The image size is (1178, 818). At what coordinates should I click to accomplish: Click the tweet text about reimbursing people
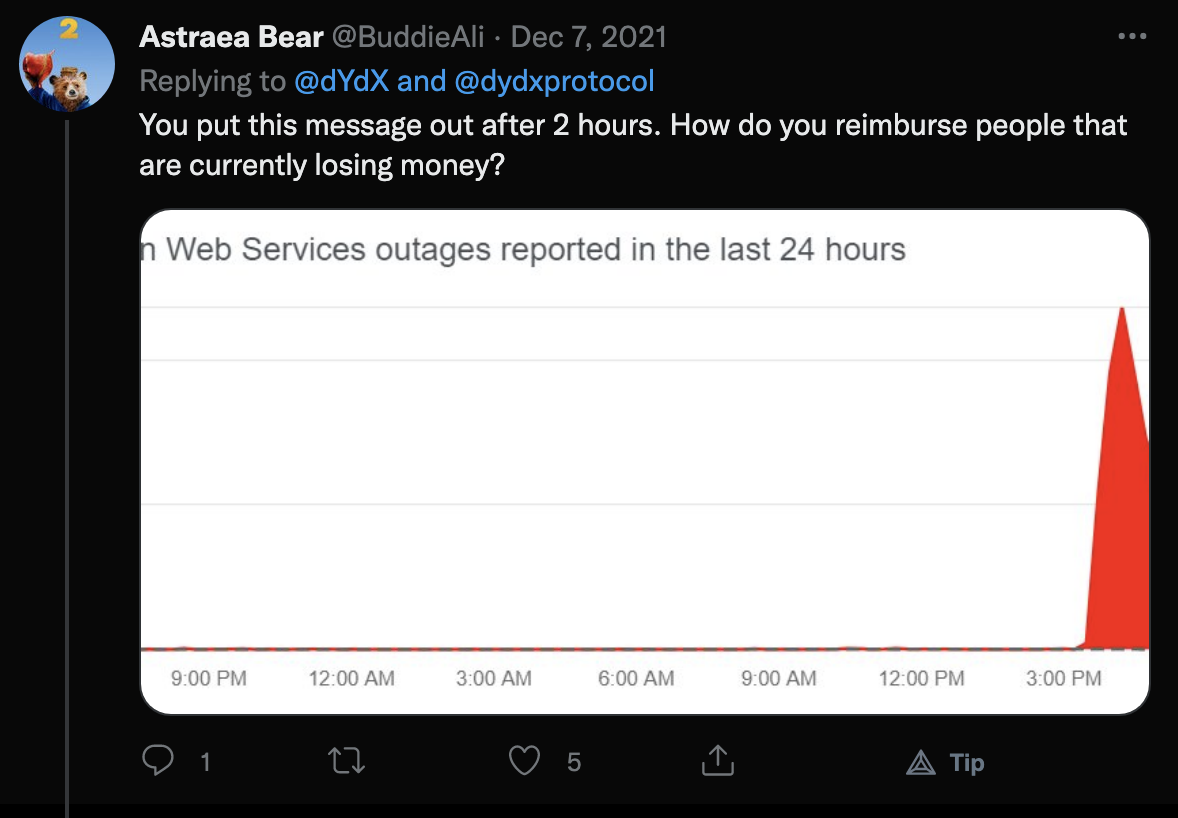click(632, 145)
